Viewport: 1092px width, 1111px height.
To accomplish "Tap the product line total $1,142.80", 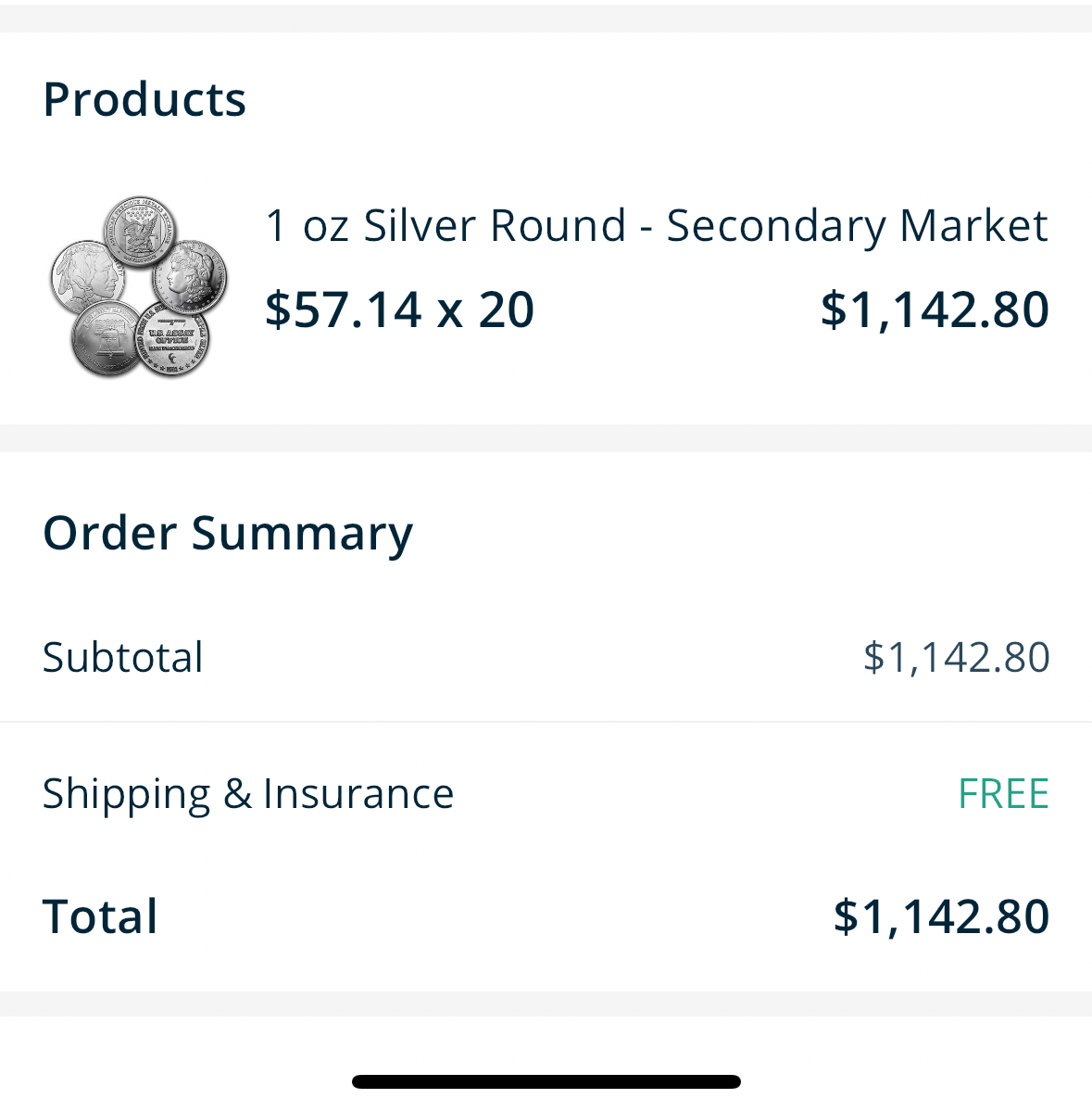I will click(935, 309).
